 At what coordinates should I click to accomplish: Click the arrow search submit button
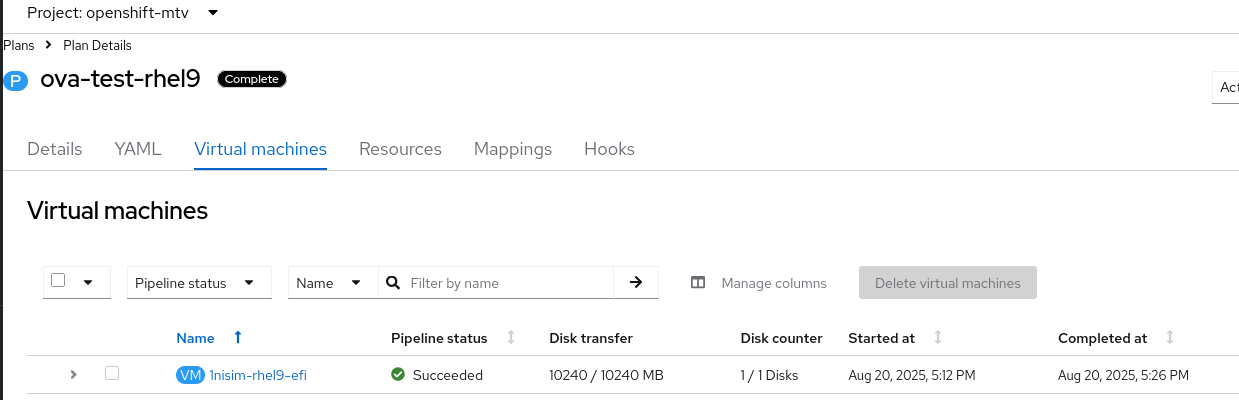(636, 283)
